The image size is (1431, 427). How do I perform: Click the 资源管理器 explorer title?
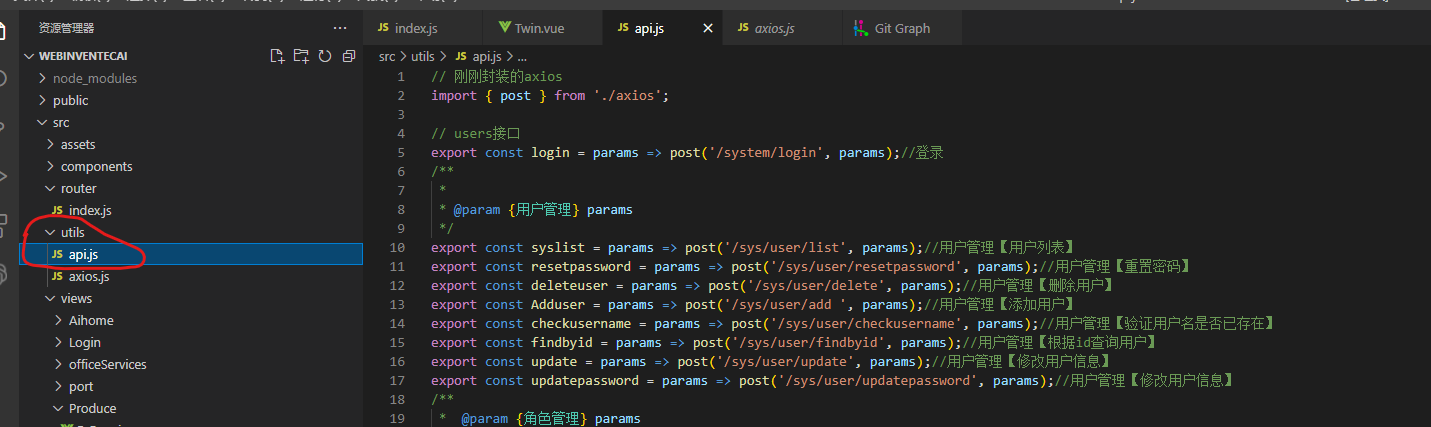66,28
